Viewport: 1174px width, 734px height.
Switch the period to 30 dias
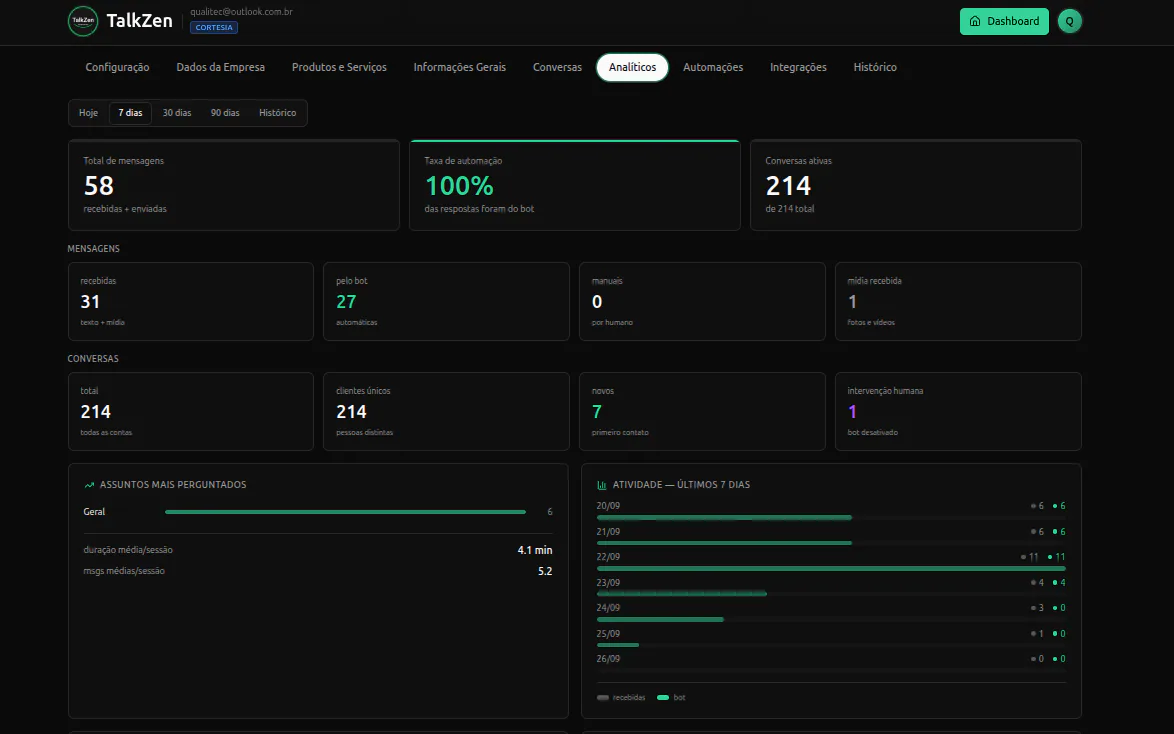click(177, 113)
